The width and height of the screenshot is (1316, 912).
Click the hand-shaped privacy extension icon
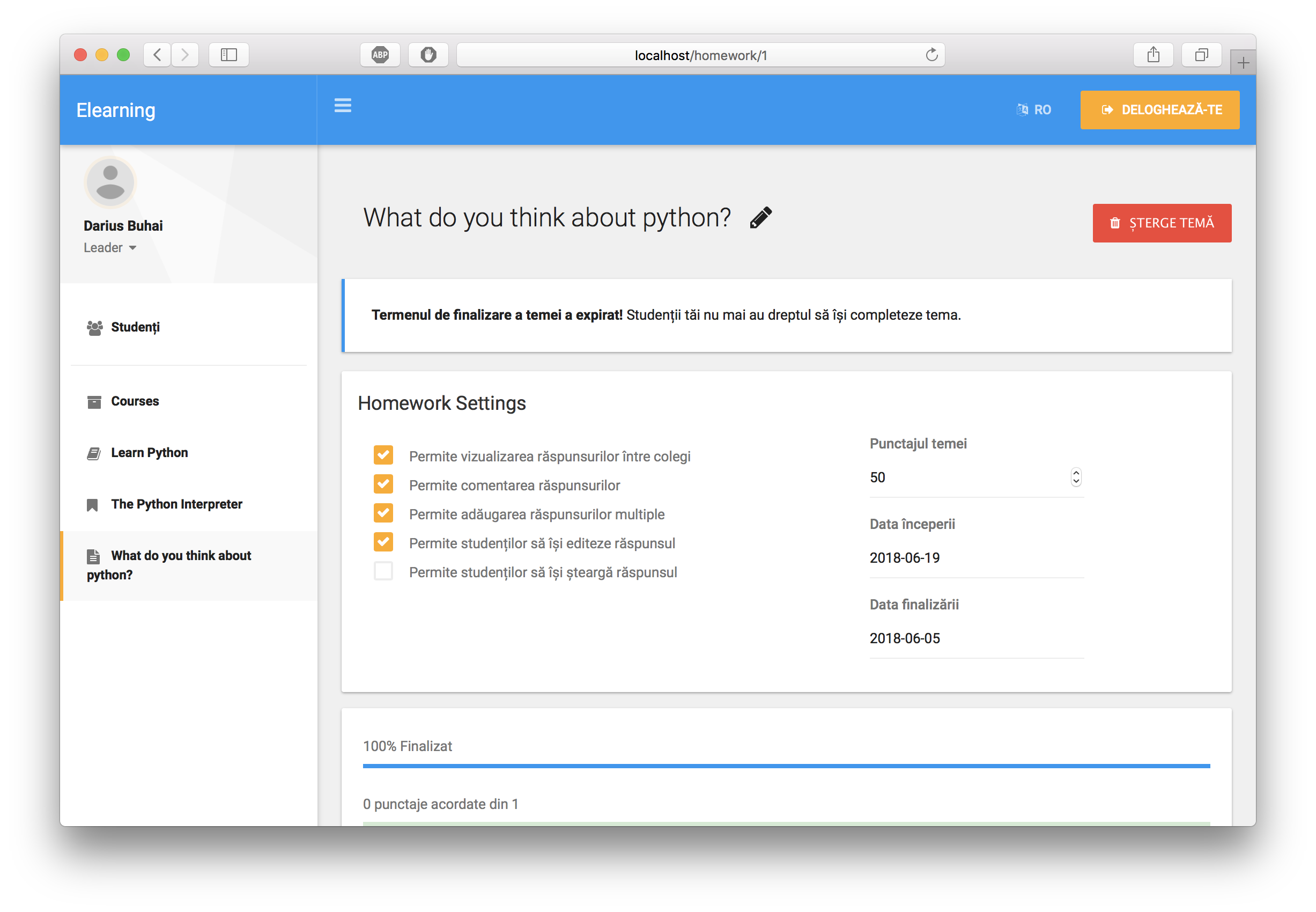point(428,55)
